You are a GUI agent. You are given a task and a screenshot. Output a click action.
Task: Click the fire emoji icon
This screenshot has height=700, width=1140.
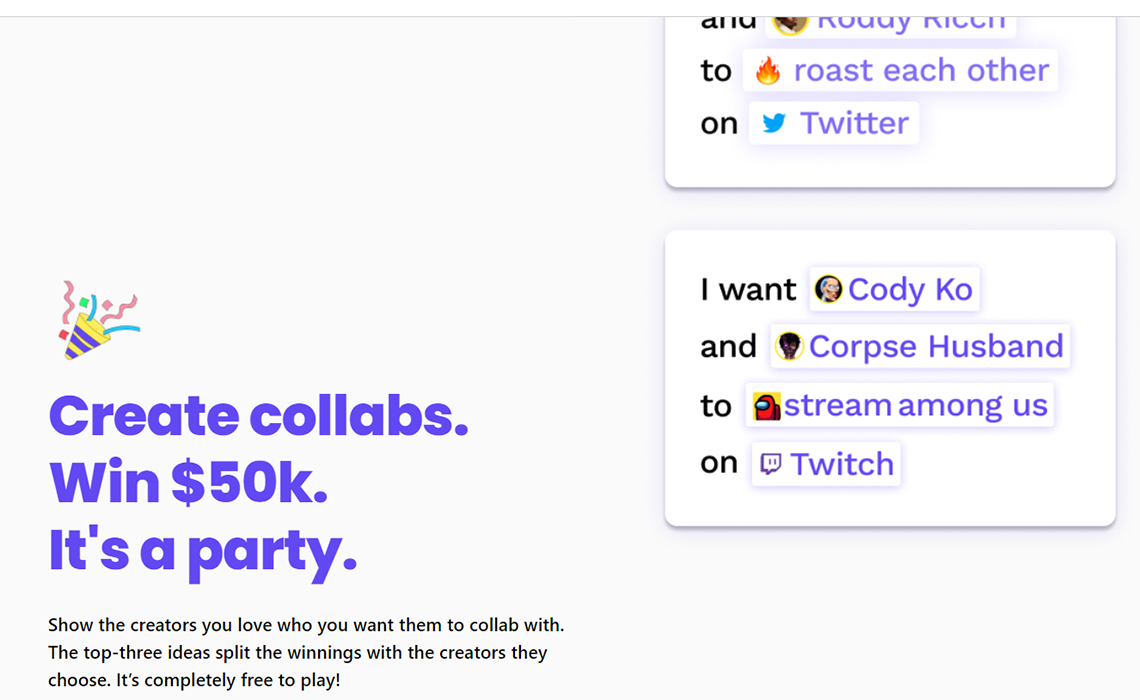click(768, 70)
